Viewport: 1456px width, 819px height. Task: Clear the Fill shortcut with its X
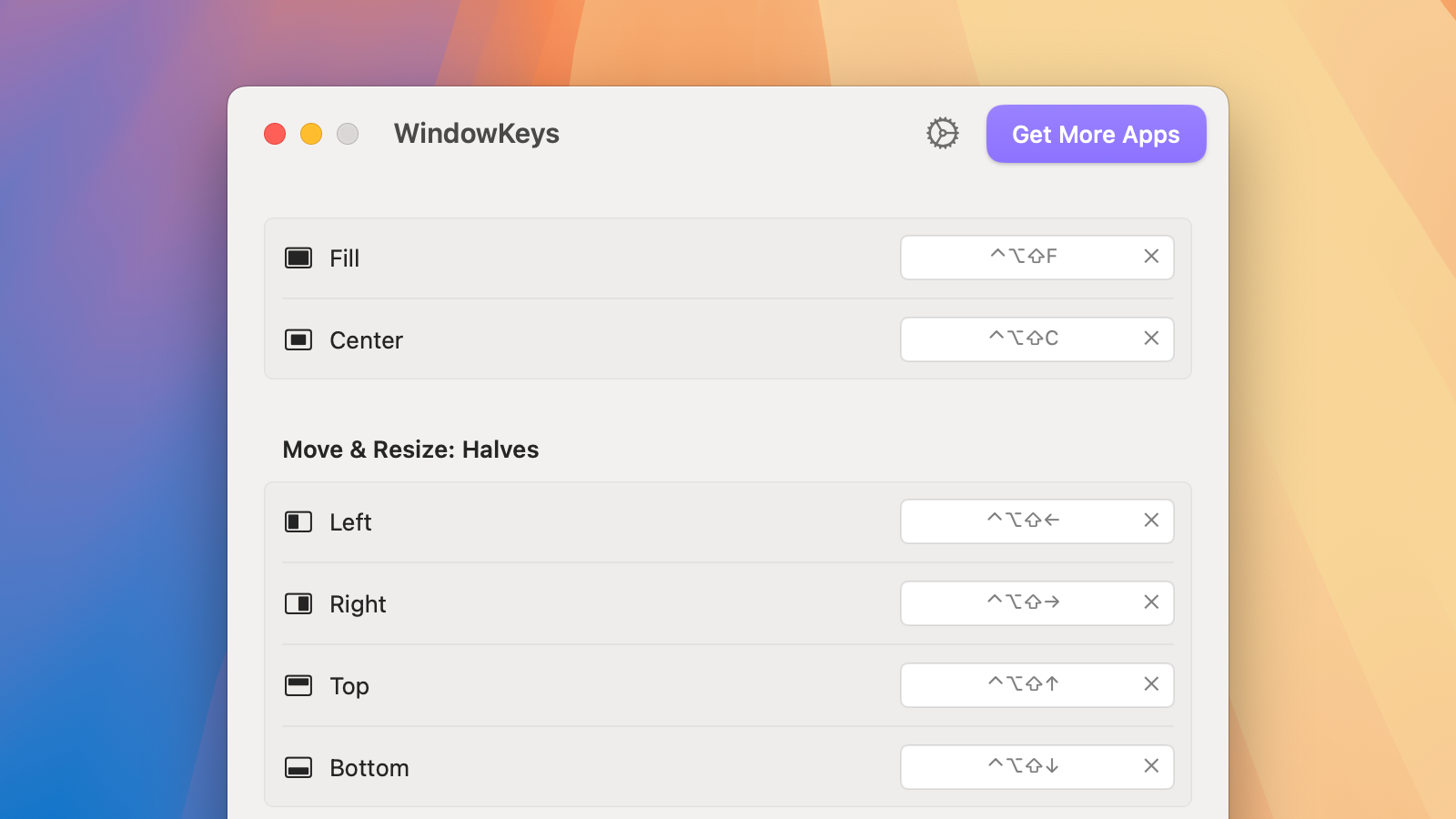coord(1151,257)
